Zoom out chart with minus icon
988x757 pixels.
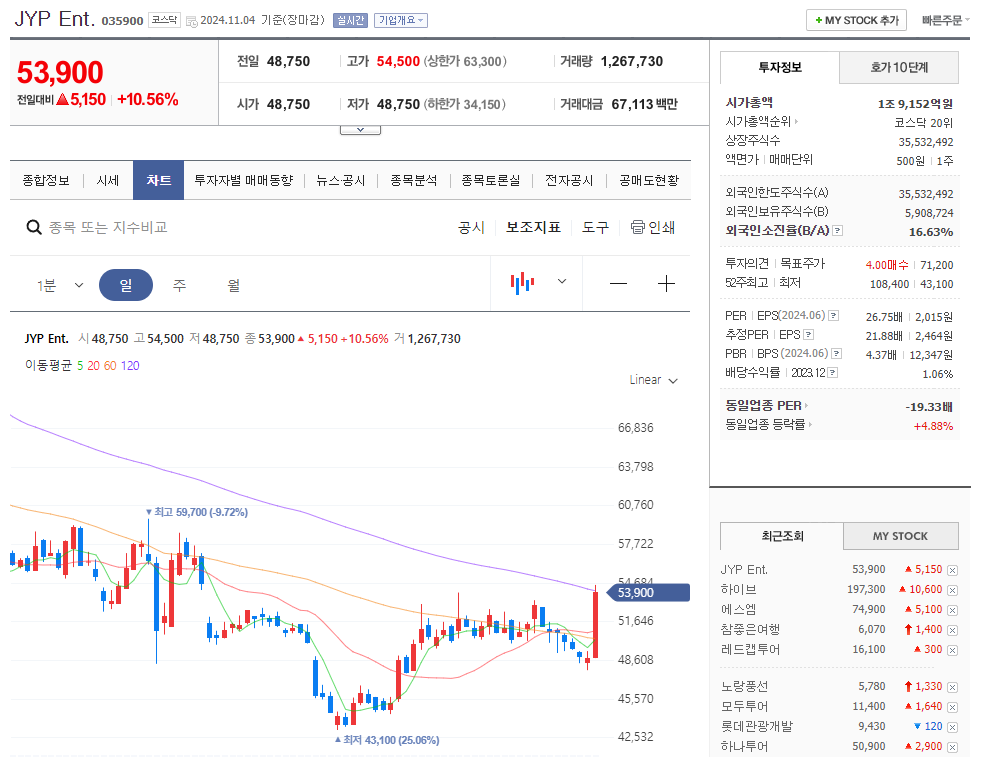tap(619, 284)
